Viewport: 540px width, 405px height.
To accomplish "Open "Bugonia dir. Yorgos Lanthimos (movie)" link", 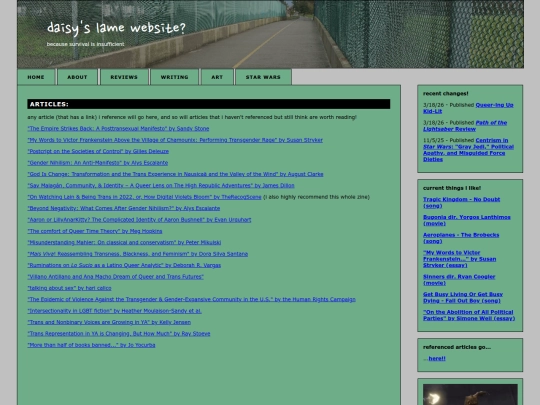I will 467,220.
